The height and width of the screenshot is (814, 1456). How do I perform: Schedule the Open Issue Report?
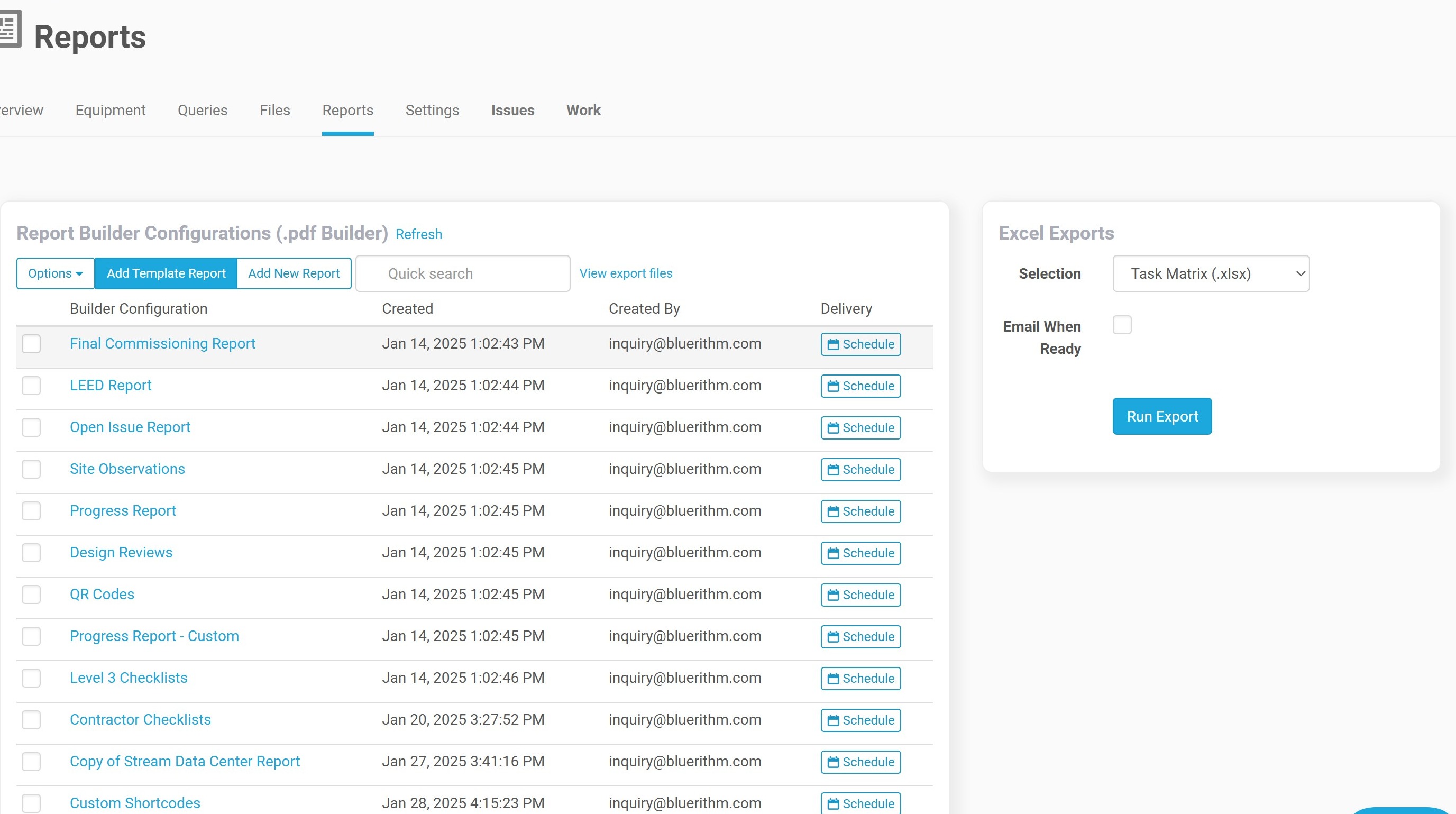click(x=860, y=427)
